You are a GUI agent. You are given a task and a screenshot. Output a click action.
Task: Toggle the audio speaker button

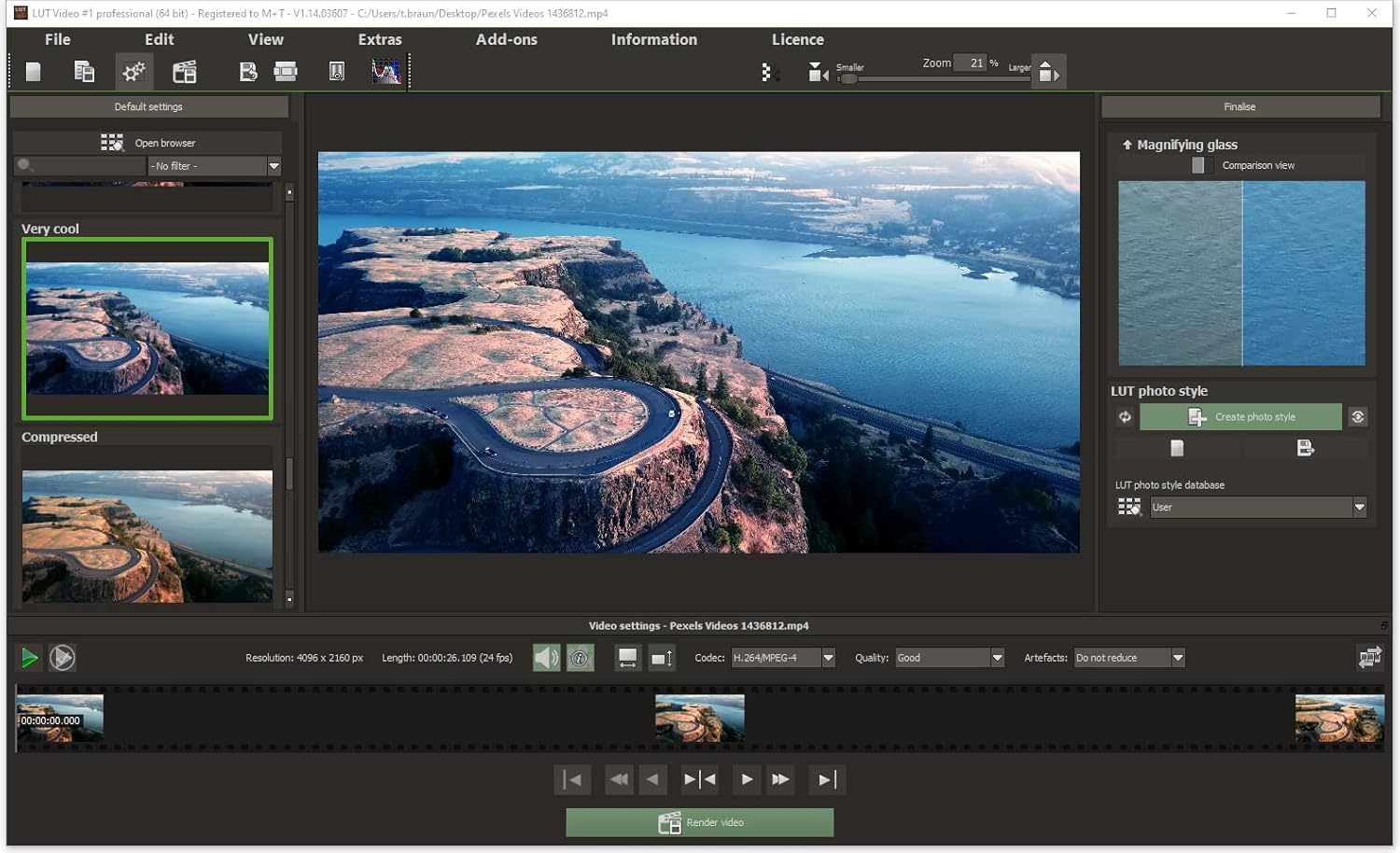coord(546,658)
